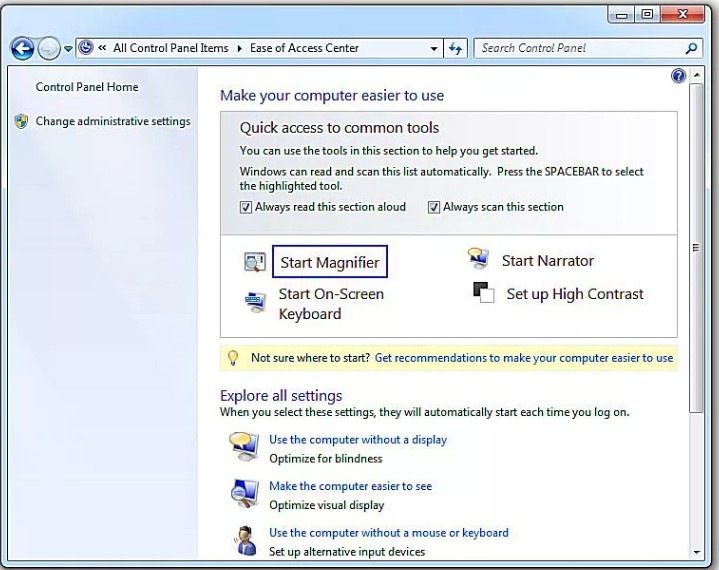
Task: Click the shield icon beside administrative settings
Action: (x=21, y=121)
